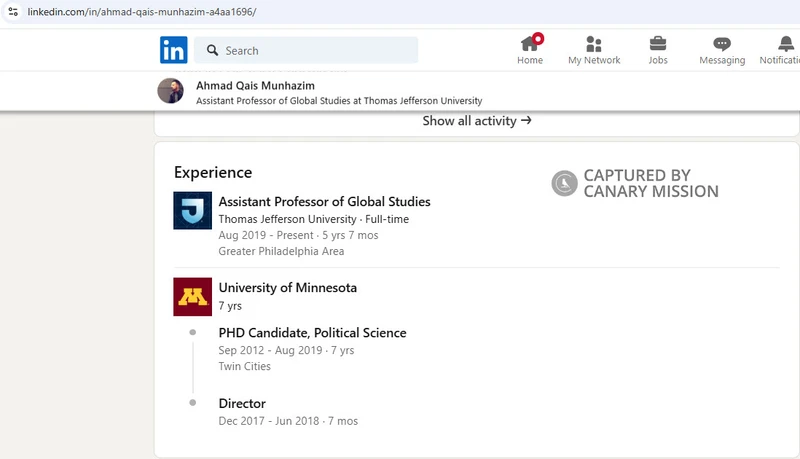Click 'Twin Cities' location text

(x=244, y=366)
